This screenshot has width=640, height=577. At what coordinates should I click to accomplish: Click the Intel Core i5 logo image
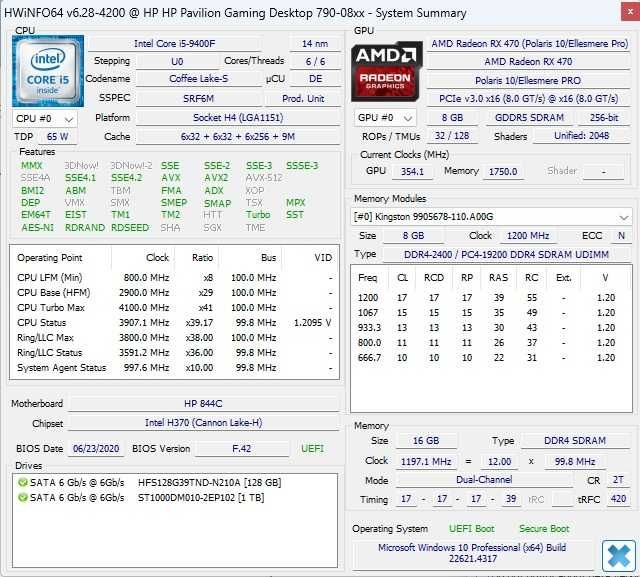(x=48, y=71)
